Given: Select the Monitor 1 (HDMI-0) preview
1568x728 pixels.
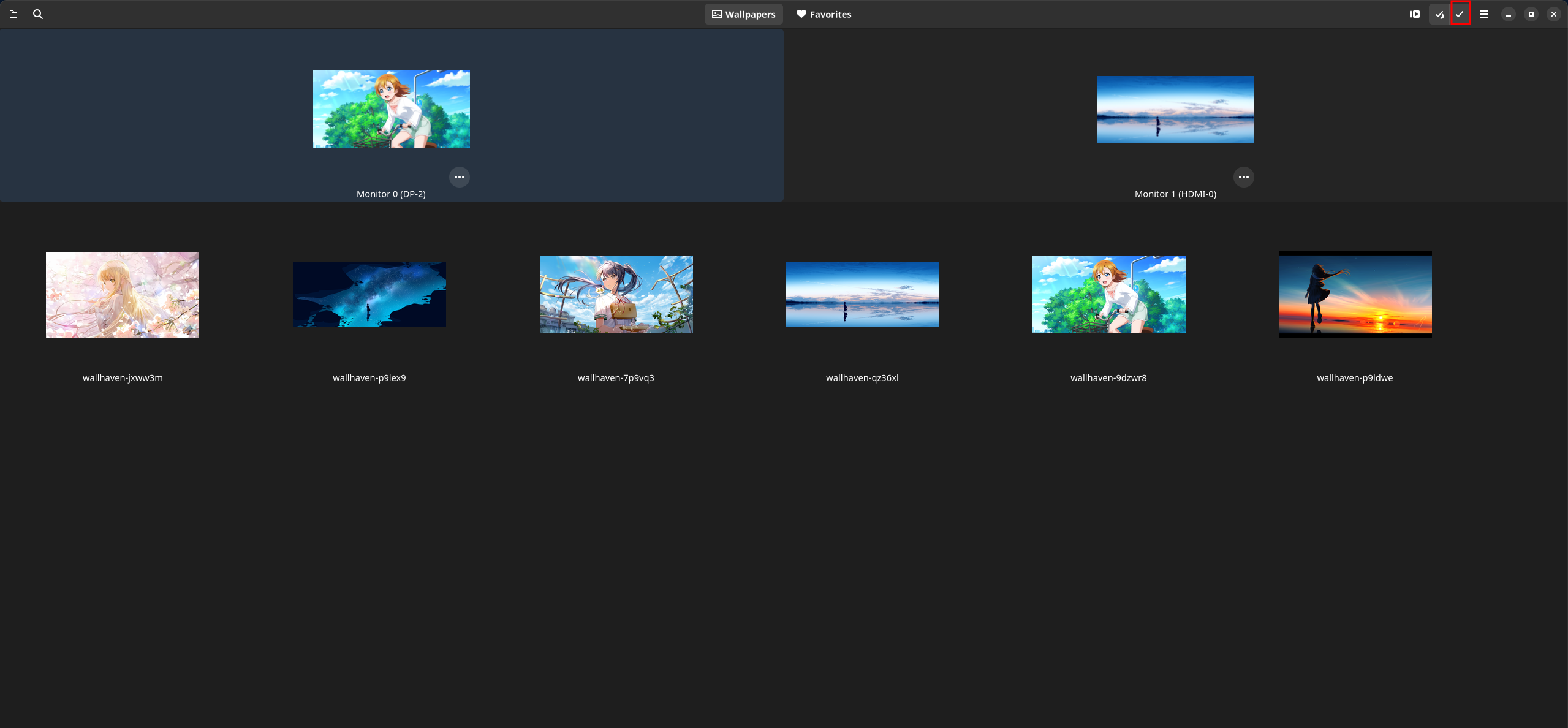Looking at the screenshot, I should click(x=1175, y=109).
